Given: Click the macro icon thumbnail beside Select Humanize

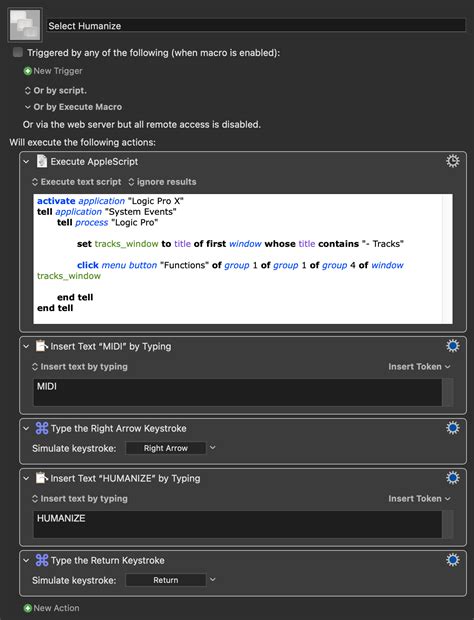Looking at the screenshot, I should coord(25,25).
